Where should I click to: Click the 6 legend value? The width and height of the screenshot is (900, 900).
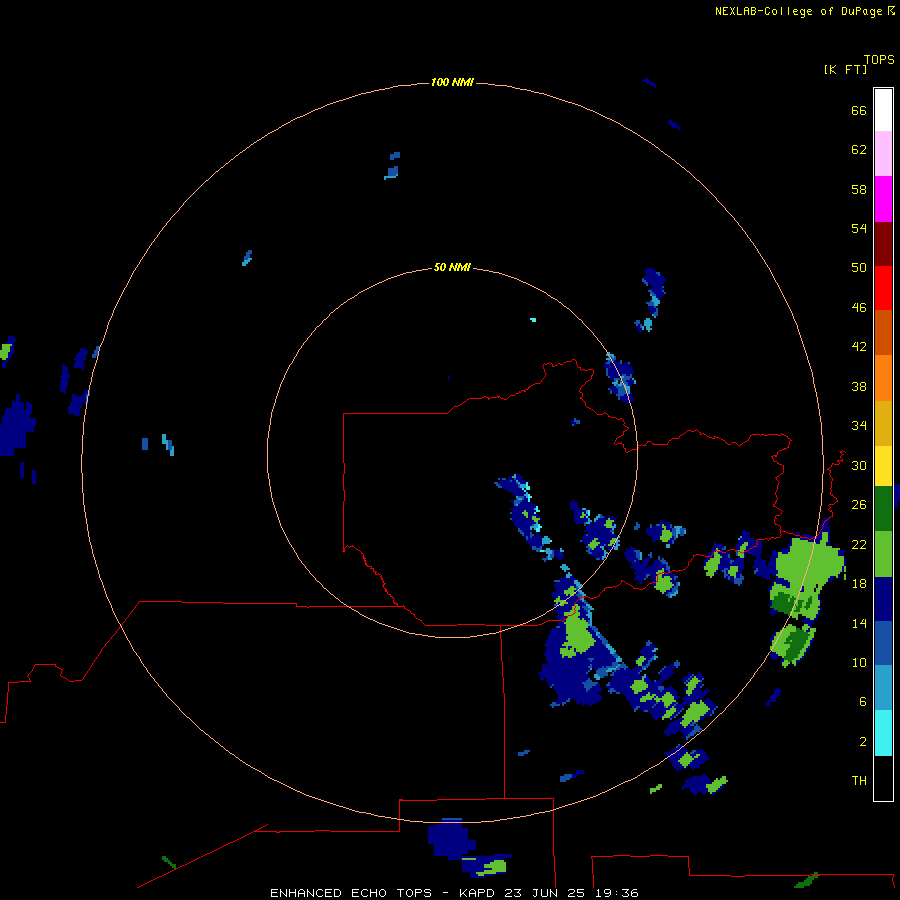tap(863, 702)
